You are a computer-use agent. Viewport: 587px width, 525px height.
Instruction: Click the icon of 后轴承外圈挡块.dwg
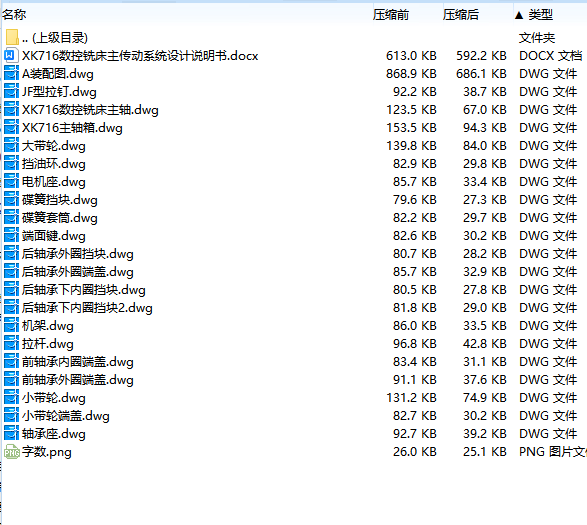[x=11, y=254]
